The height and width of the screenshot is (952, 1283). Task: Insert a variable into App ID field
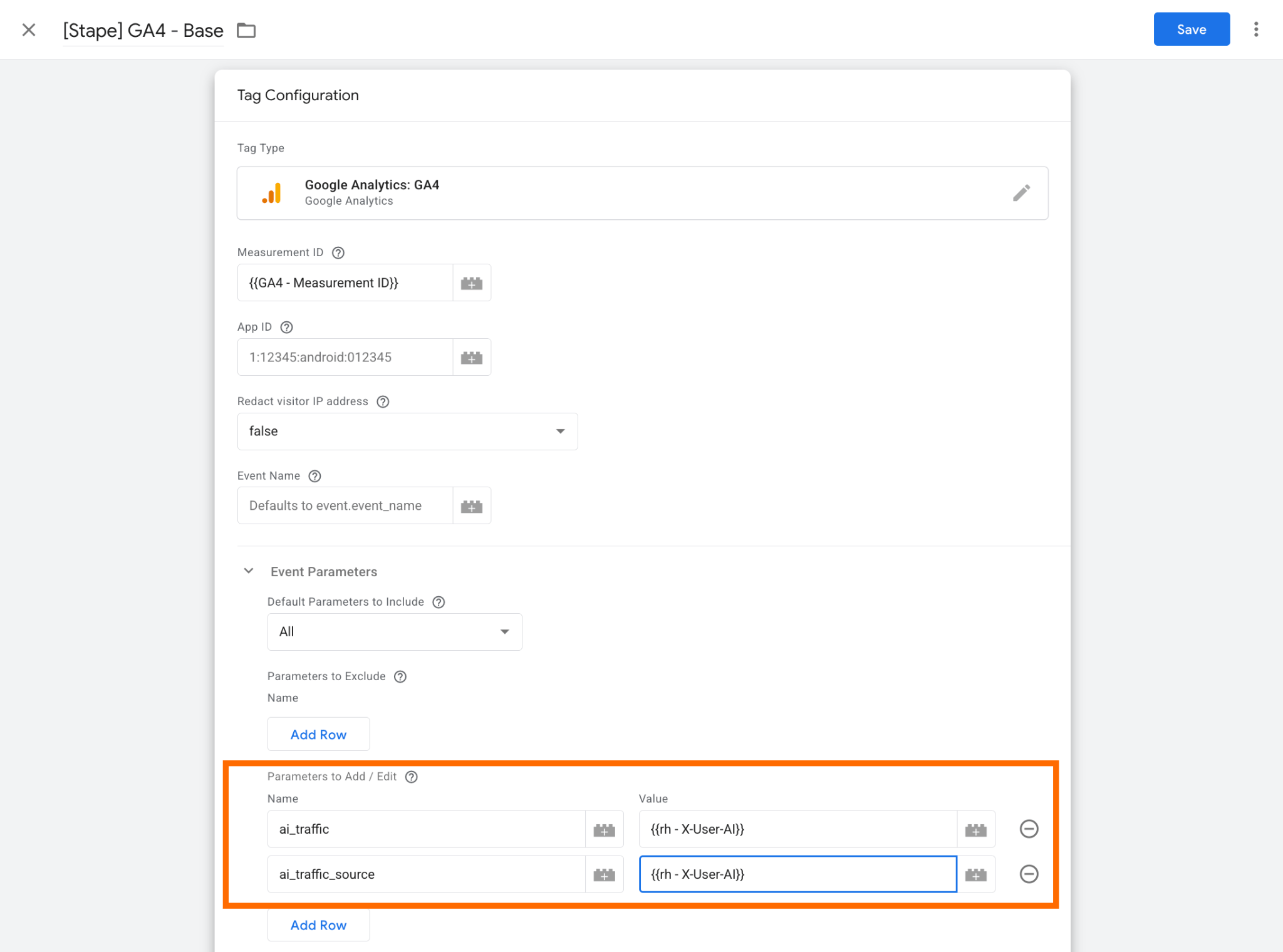(472, 357)
